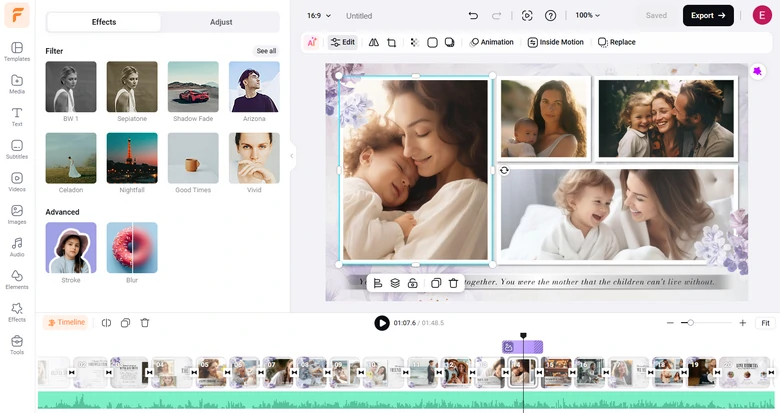Open the Effects sidebar panel
This screenshot has width=780, height=413.
(17, 312)
